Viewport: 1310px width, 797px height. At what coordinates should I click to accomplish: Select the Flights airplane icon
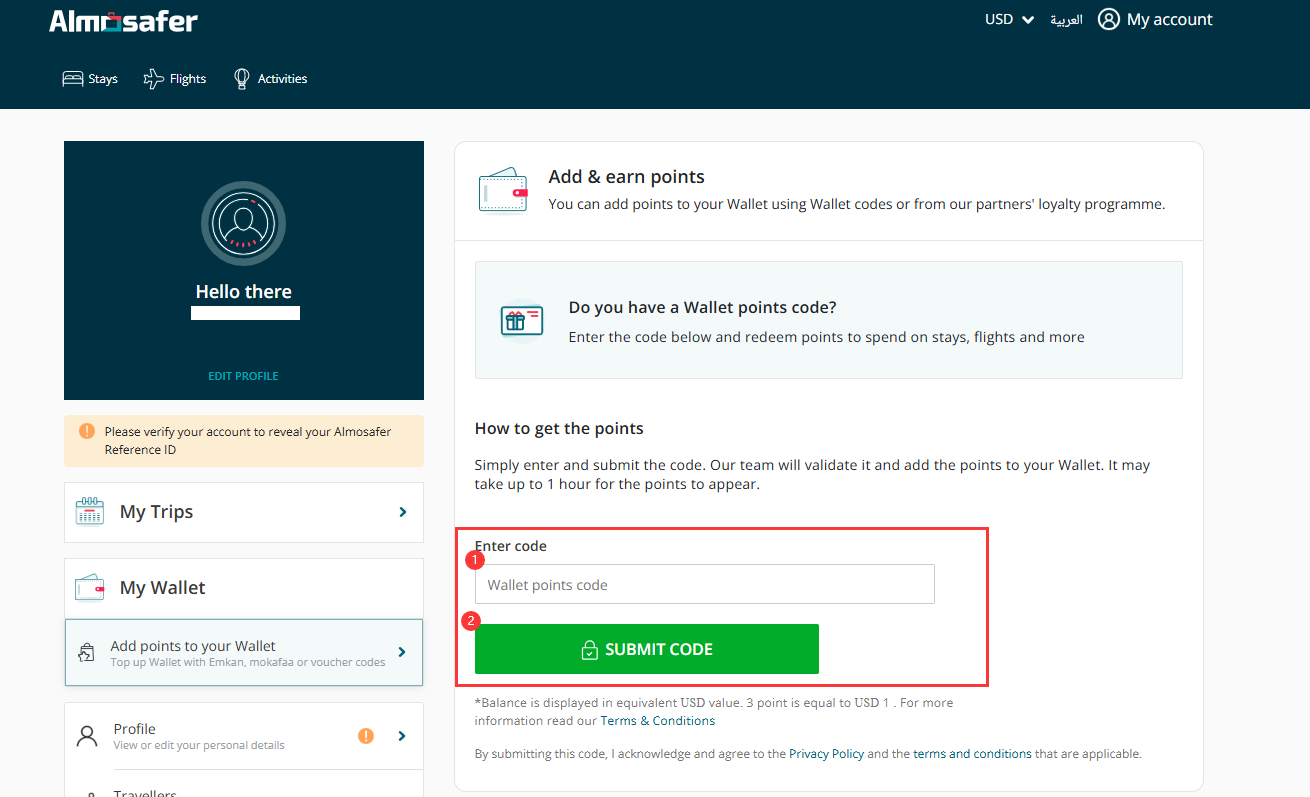tap(153, 79)
